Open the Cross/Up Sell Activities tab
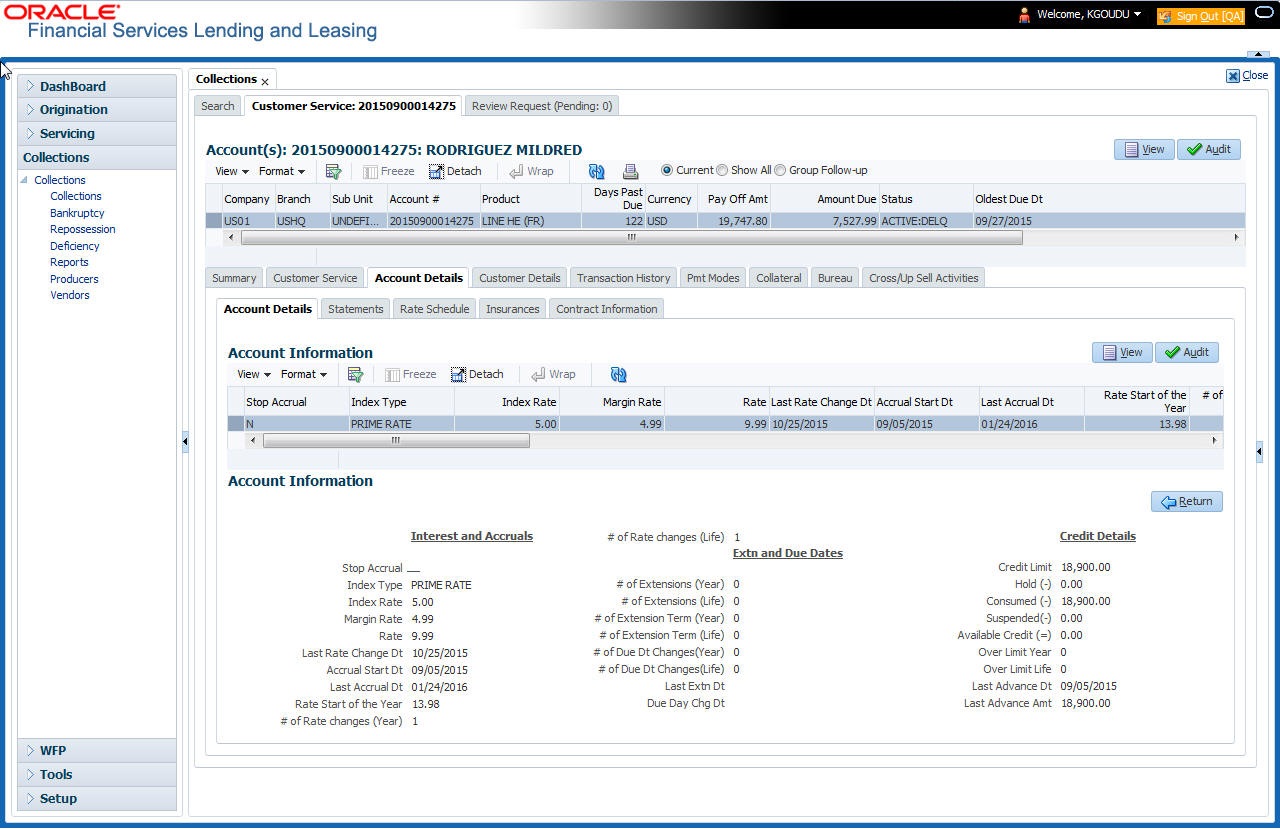1280x829 pixels. [924, 278]
